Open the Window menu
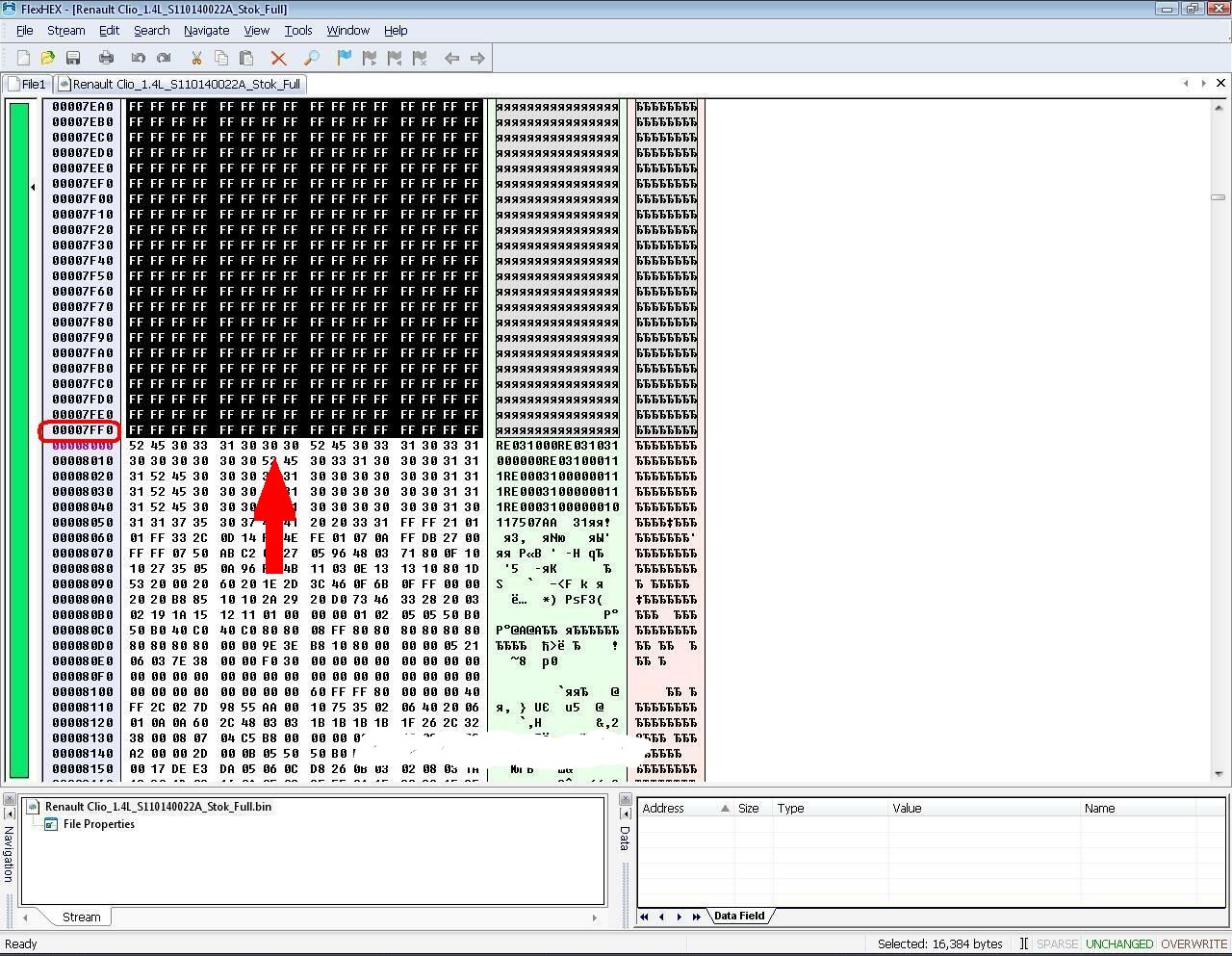 pos(348,30)
